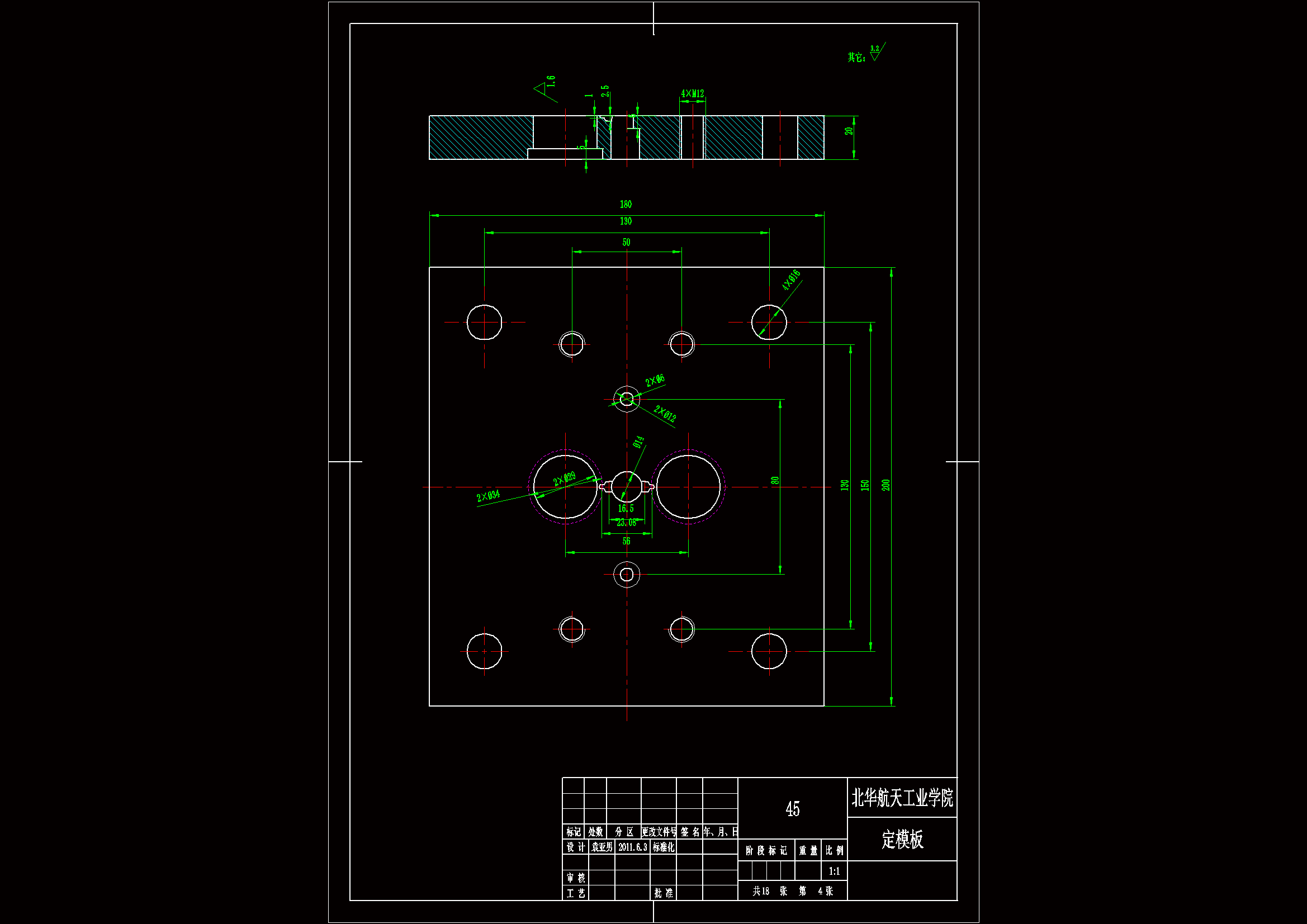The width and height of the screenshot is (1307, 924).
Task: Click the 1:1 scale value cell
Action: (x=834, y=871)
